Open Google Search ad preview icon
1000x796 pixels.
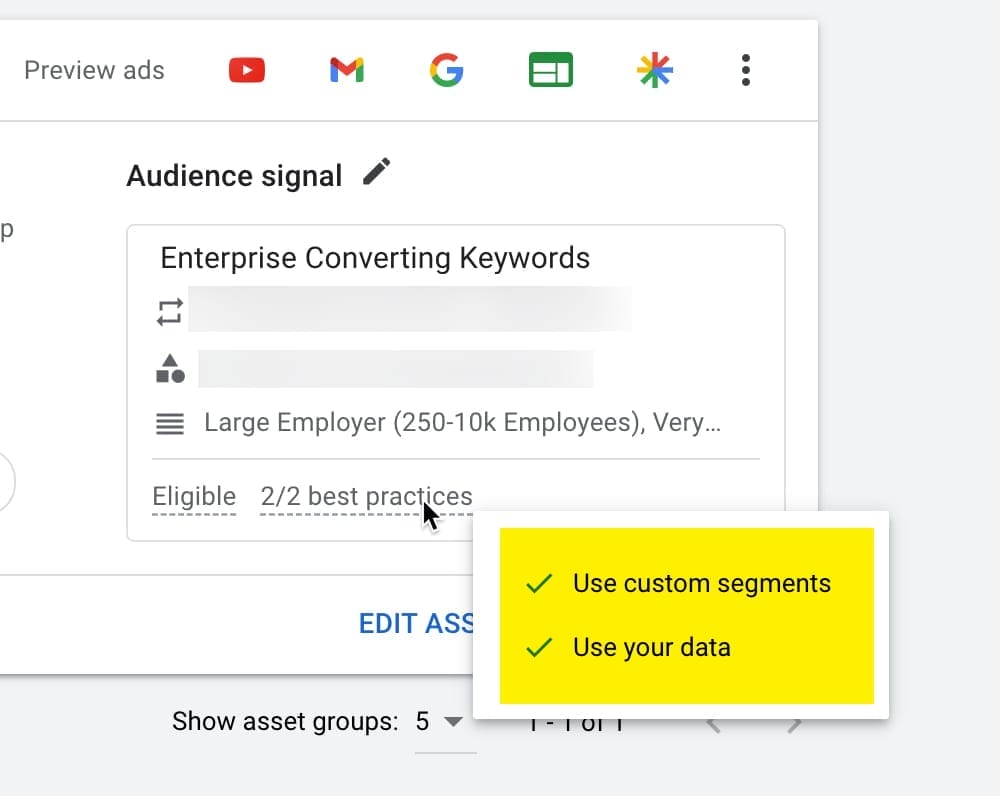446,70
